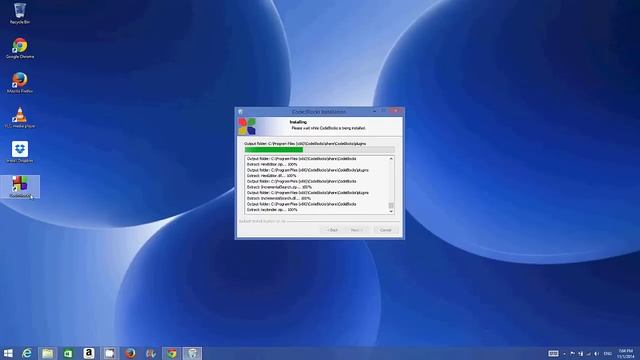Image resolution: width=640 pixels, height=360 pixels.
Task: Click the Cancel button in the installer
Action: [x=385, y=230]
